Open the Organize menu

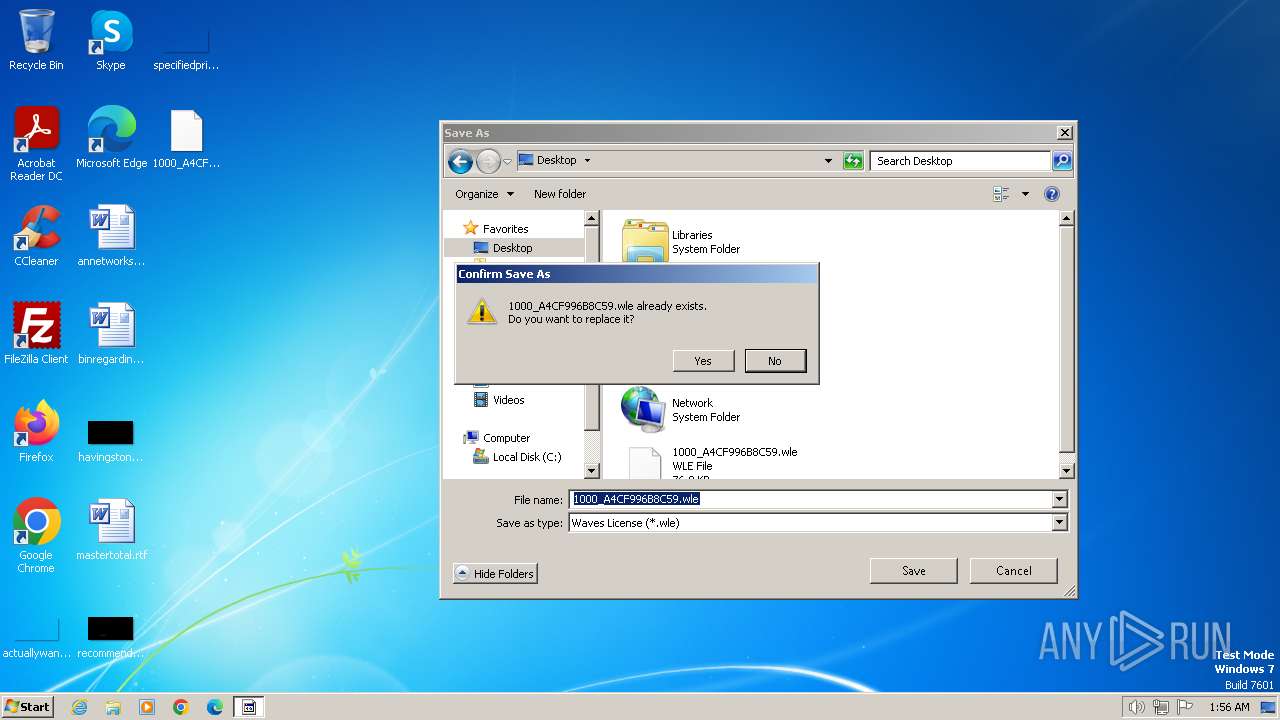[484, 194]
